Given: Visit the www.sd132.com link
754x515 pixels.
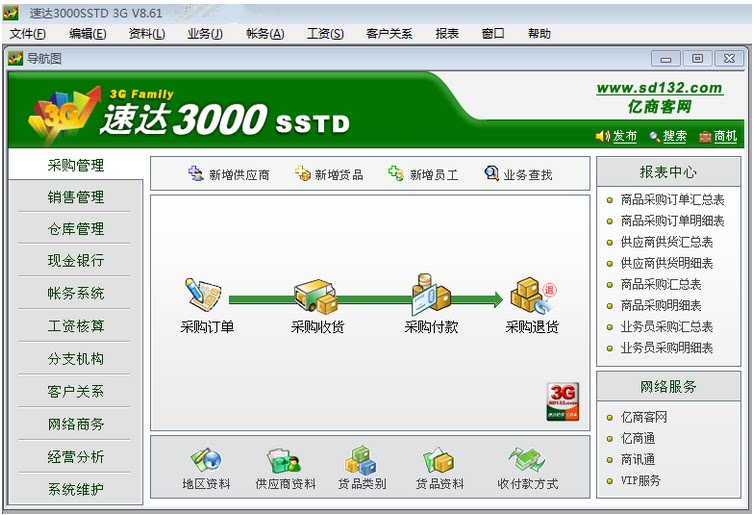Looking at the screenshot, I should tap(659, 88).
